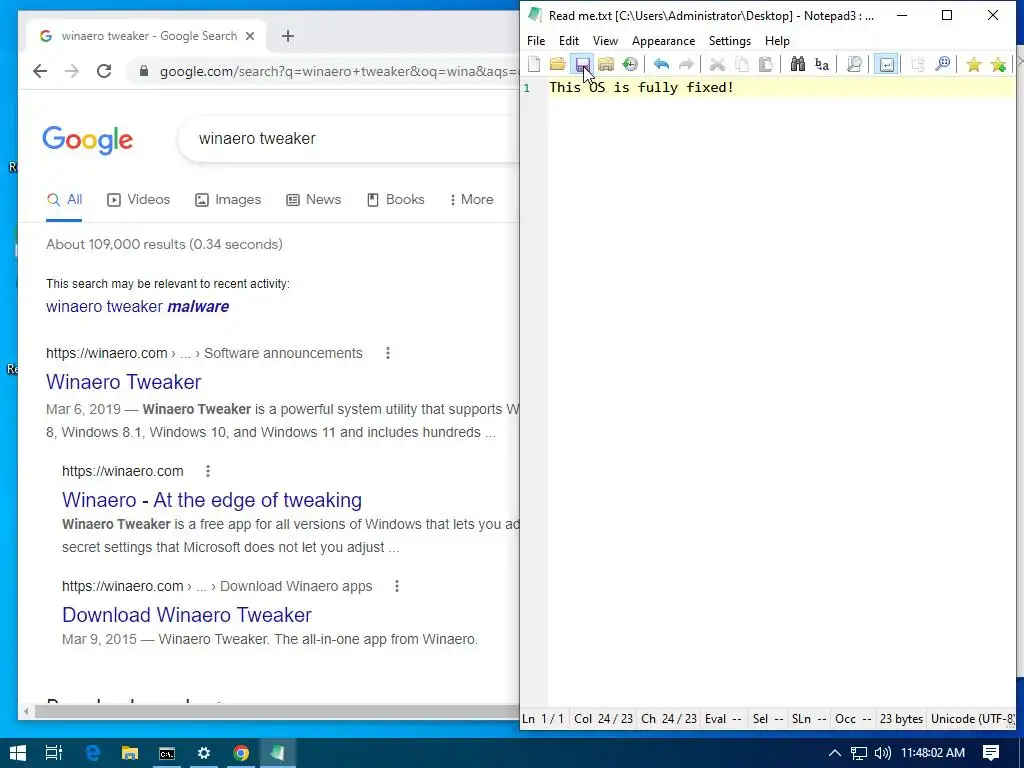Open Command Prompt from the taskbar
Screen dimensions: 1024x768
click(167, 753)
